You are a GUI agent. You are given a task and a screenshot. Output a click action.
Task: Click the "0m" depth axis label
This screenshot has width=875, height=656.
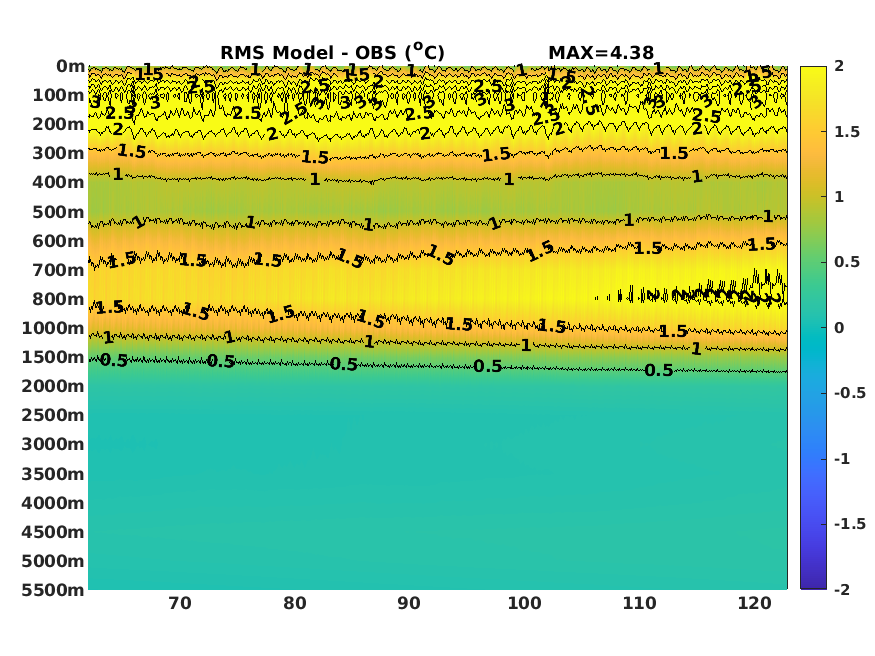click(x=70, y=66)
